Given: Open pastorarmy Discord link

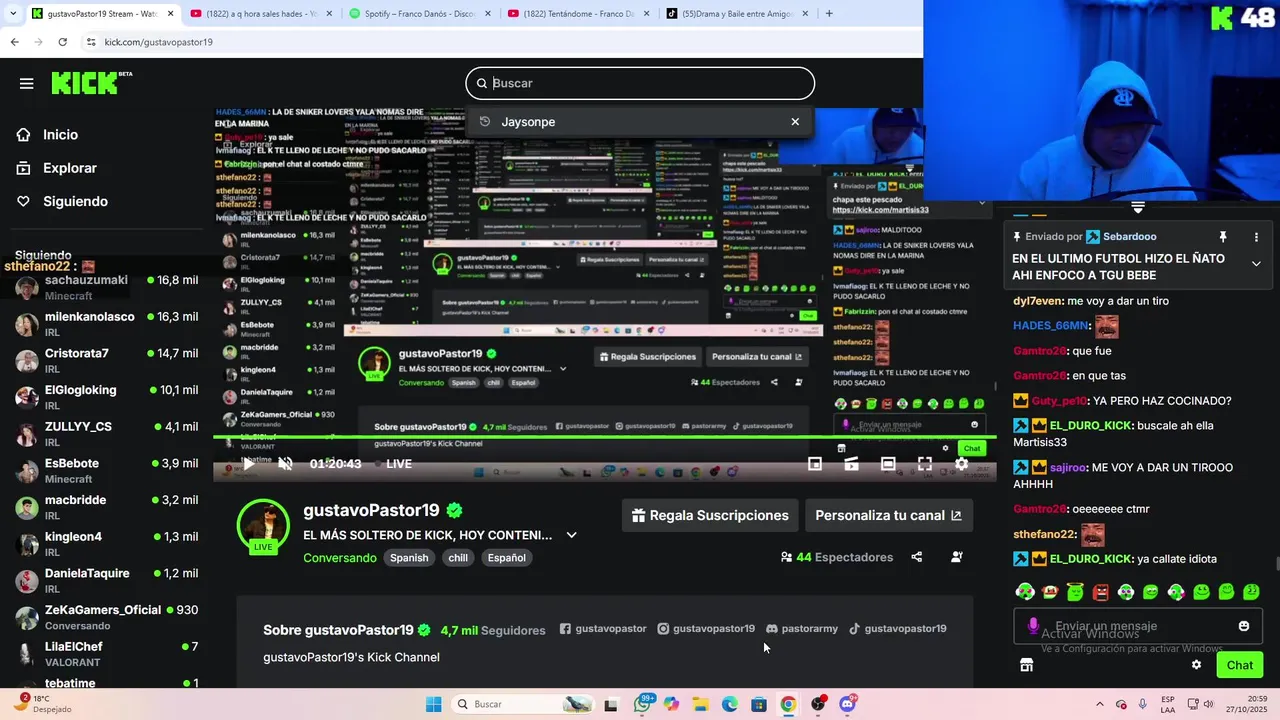Looking at the screenshot, I should [802, 629].
